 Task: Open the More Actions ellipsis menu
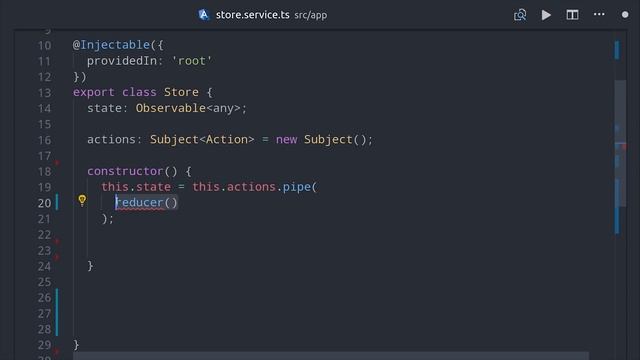coord(599,14)
